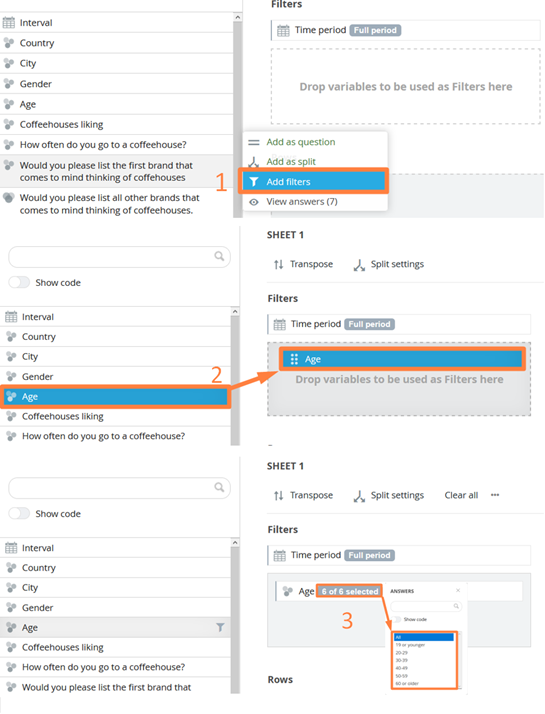The image size is (545, 714).
Task: Click the View answers eye icon
Action: 254,202
